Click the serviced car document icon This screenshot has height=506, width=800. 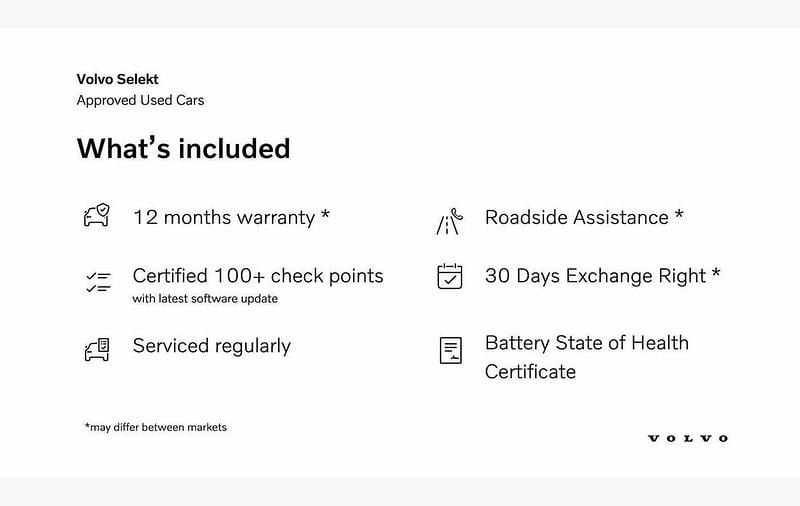pyautogui.click(x=96, y=349)
